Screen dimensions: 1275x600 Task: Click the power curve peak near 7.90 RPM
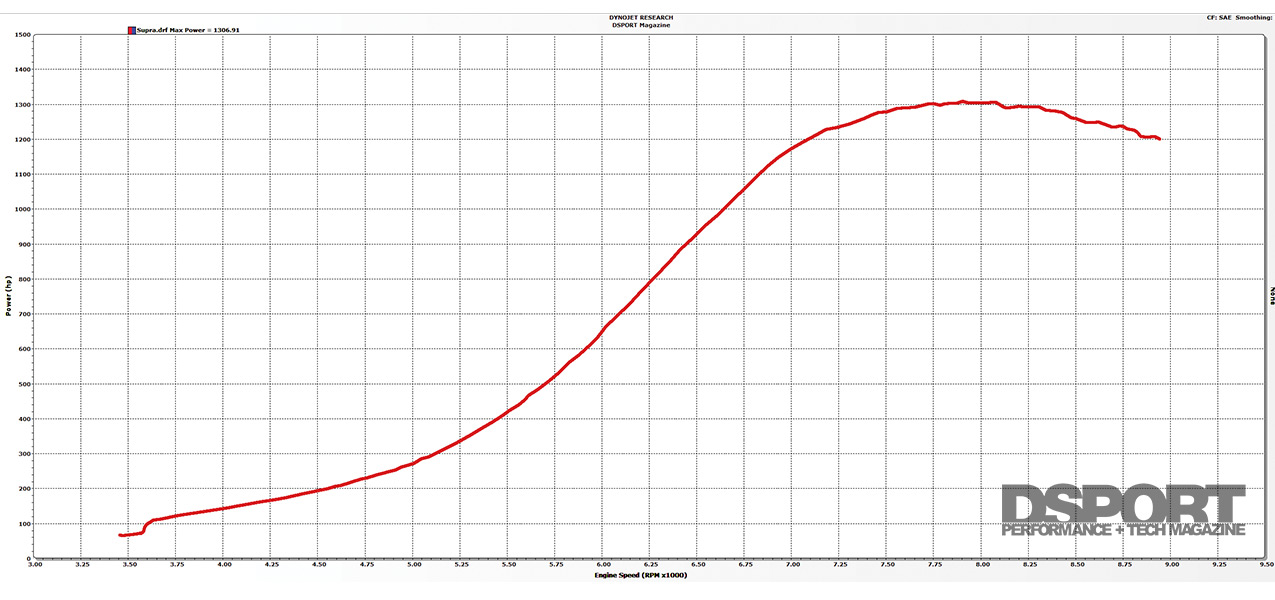[x=962, y=101]
